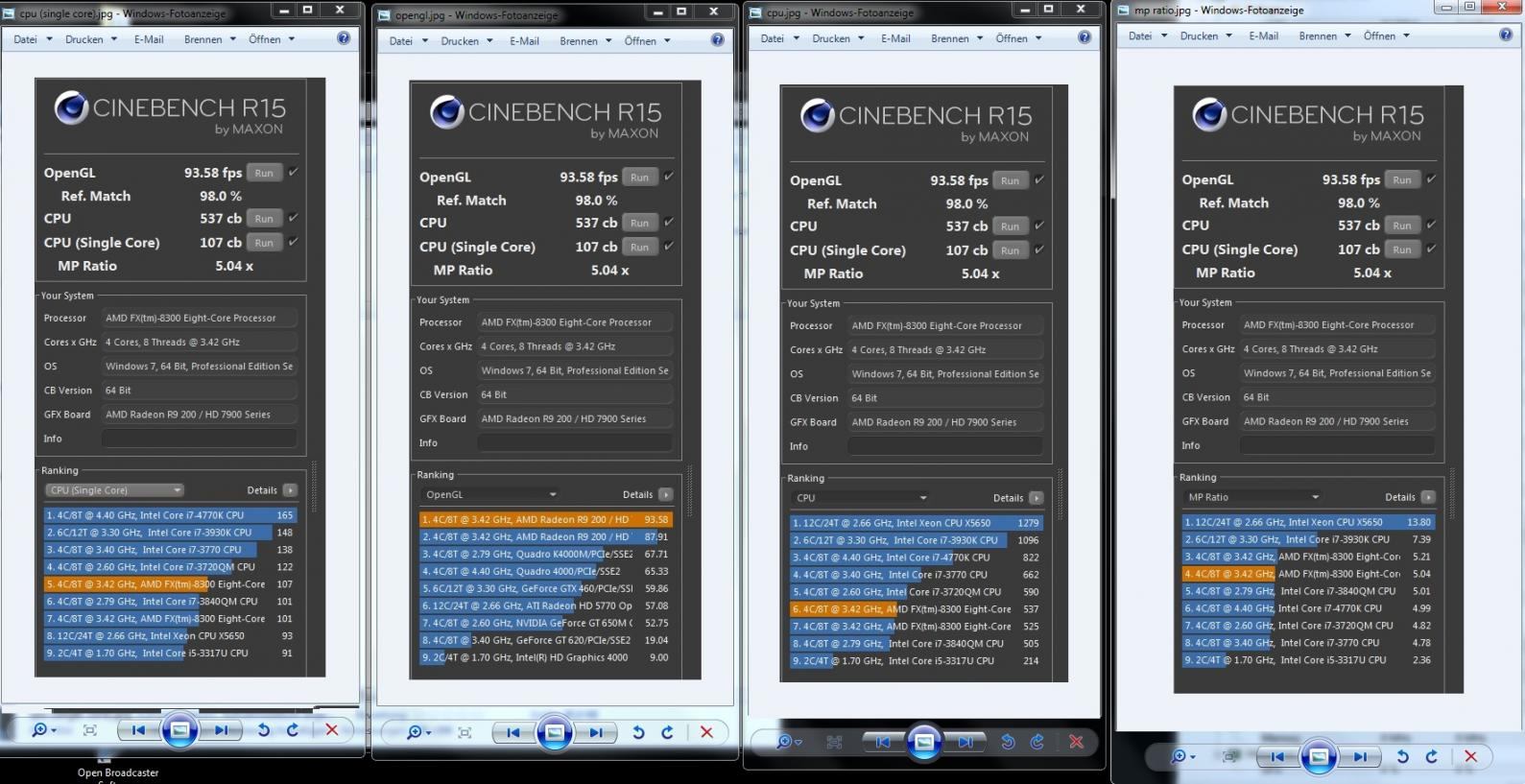Toggle CPU checkmark in cpu (single core).jpg window
Viewport: 1525px width, 784px height.
(293, 218)
